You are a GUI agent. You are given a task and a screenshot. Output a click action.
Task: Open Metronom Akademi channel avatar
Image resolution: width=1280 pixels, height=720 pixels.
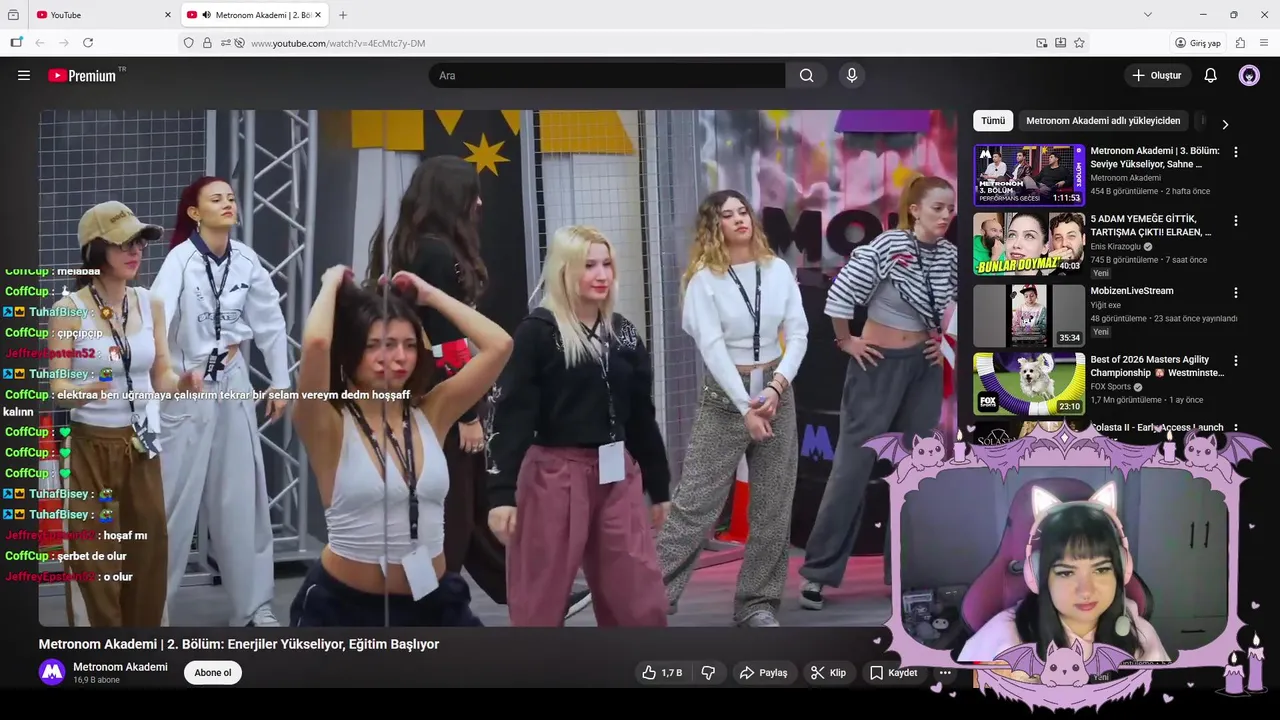coord(52,672)
